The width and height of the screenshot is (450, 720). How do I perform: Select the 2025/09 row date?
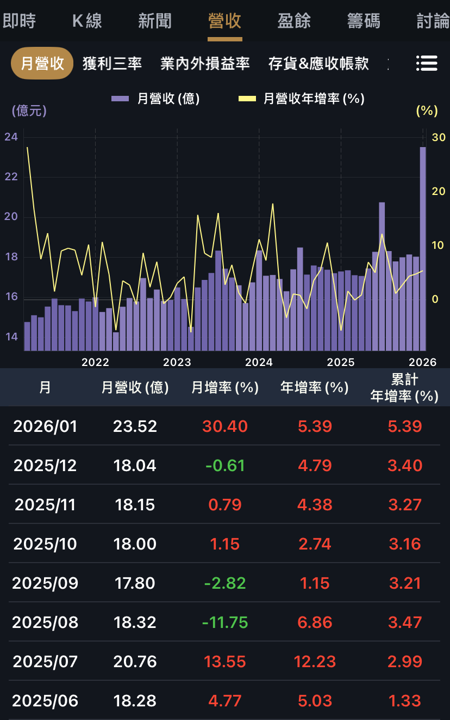point(45,583)
